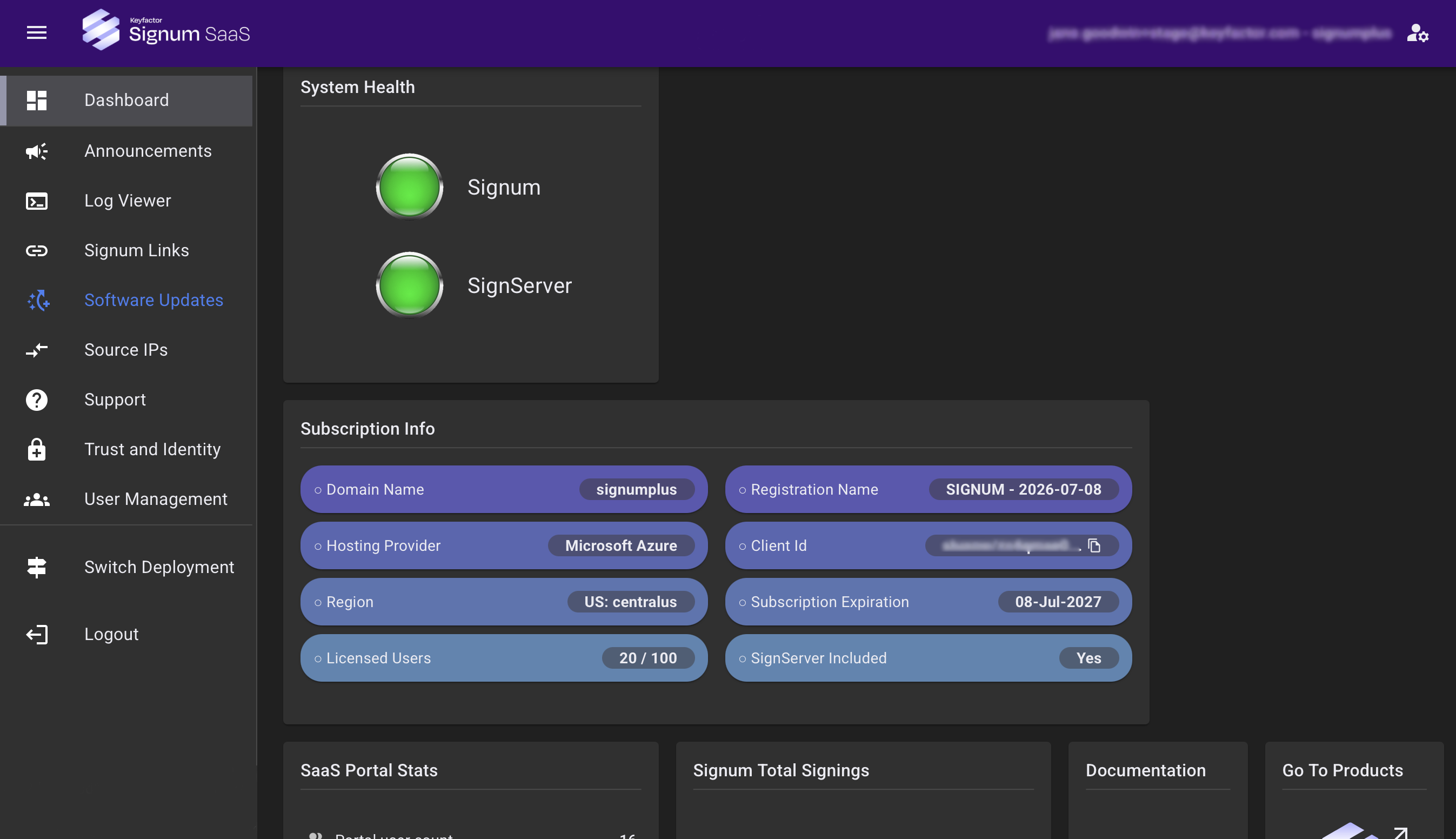Image resolution: width=1456 pixels, height=839 pixels.
Task: Log out via the Logout item
Action: [x=126, y=634]
